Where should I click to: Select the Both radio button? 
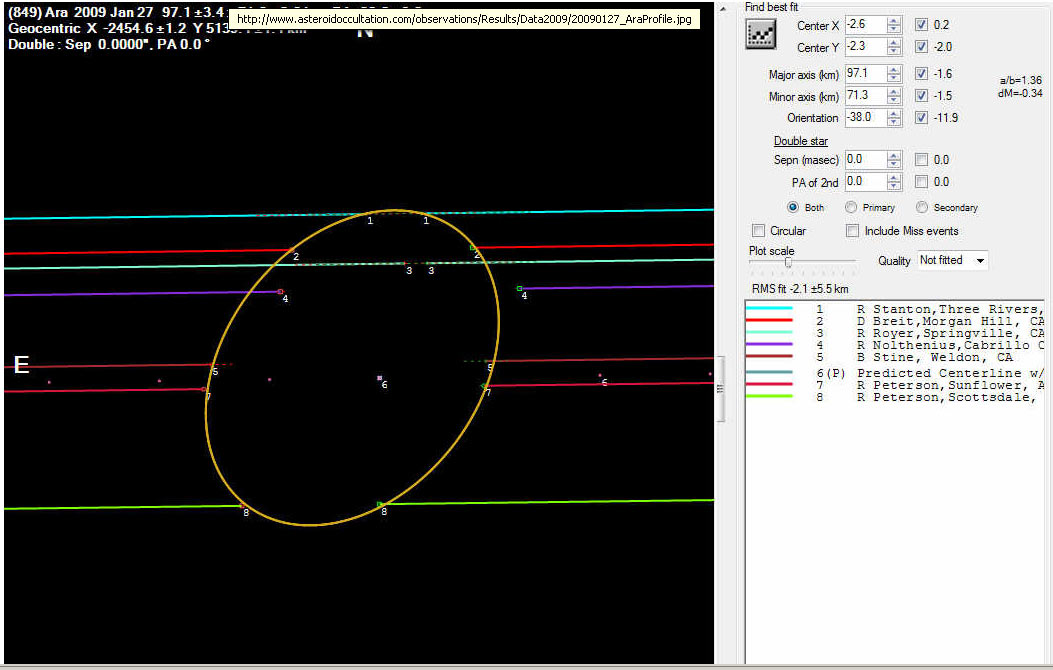793,207
